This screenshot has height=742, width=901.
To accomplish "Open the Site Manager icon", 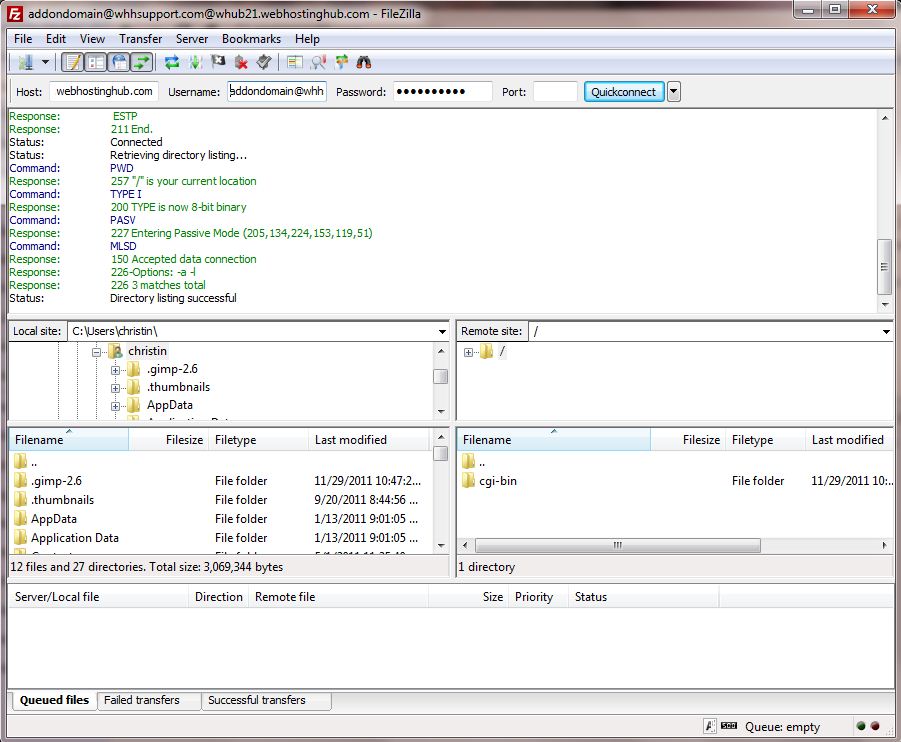I will tap(24, 62).
